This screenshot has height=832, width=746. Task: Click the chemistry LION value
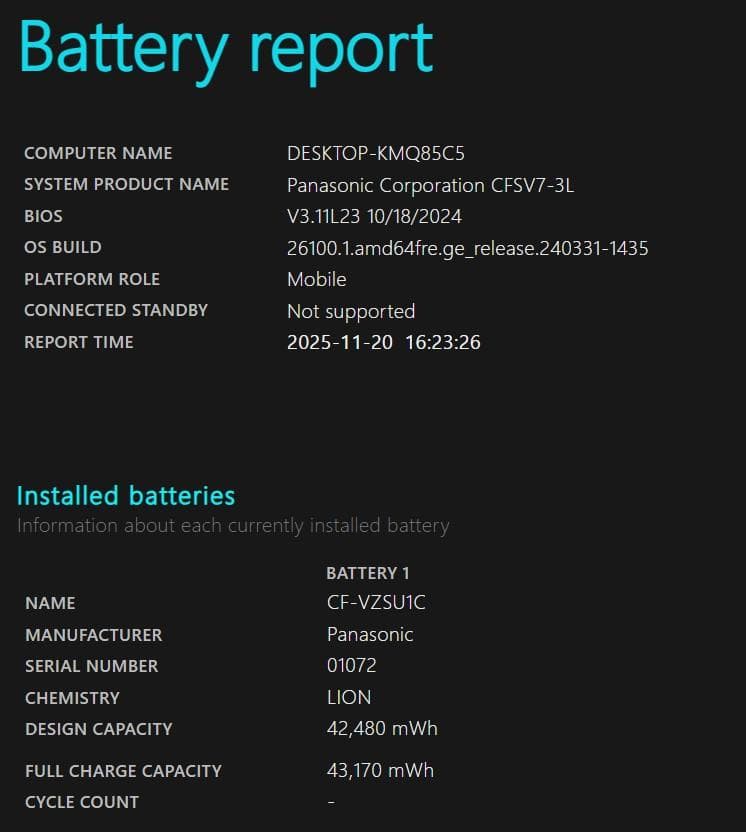(x=349, y=698)
